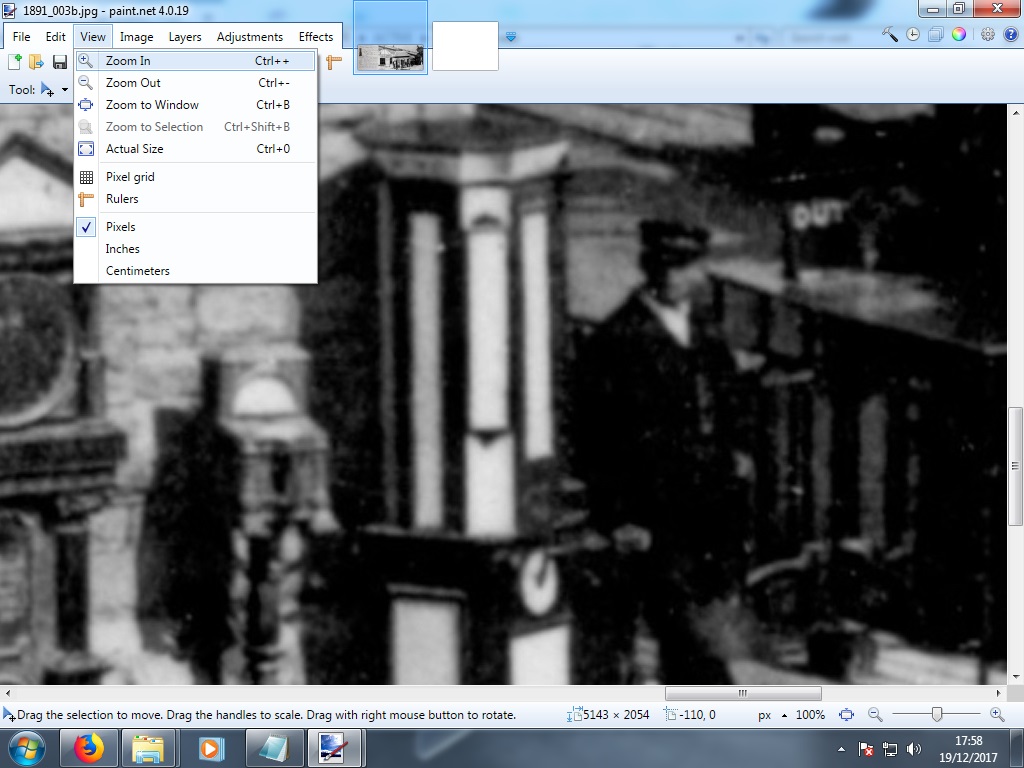Activate Zoom to Window icon in status bar
Screen dimensions: 1024x768
pos(847,714)
